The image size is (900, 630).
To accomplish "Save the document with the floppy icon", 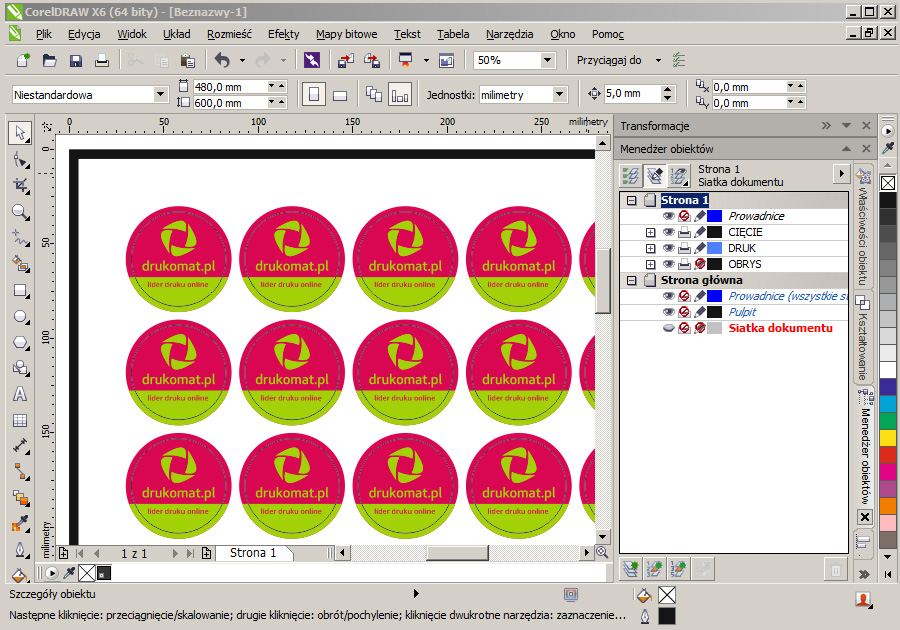I will [76, 60].
